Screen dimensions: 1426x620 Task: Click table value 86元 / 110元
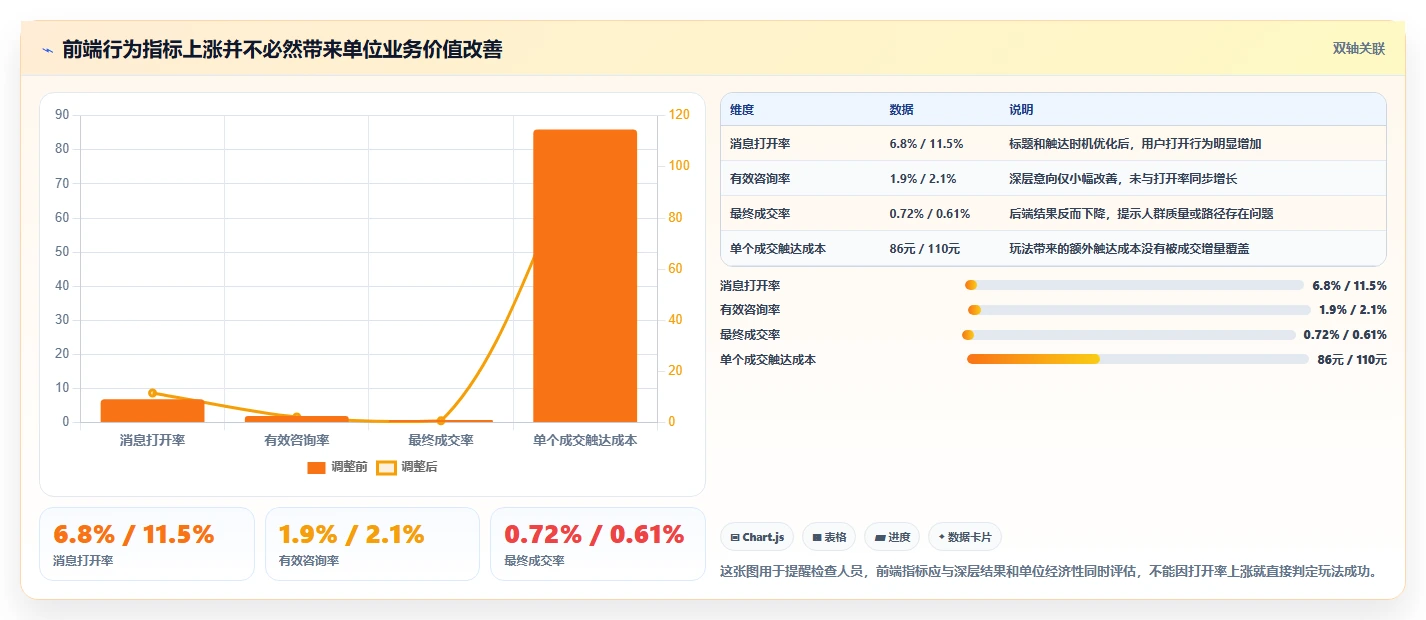click(925, 249)
